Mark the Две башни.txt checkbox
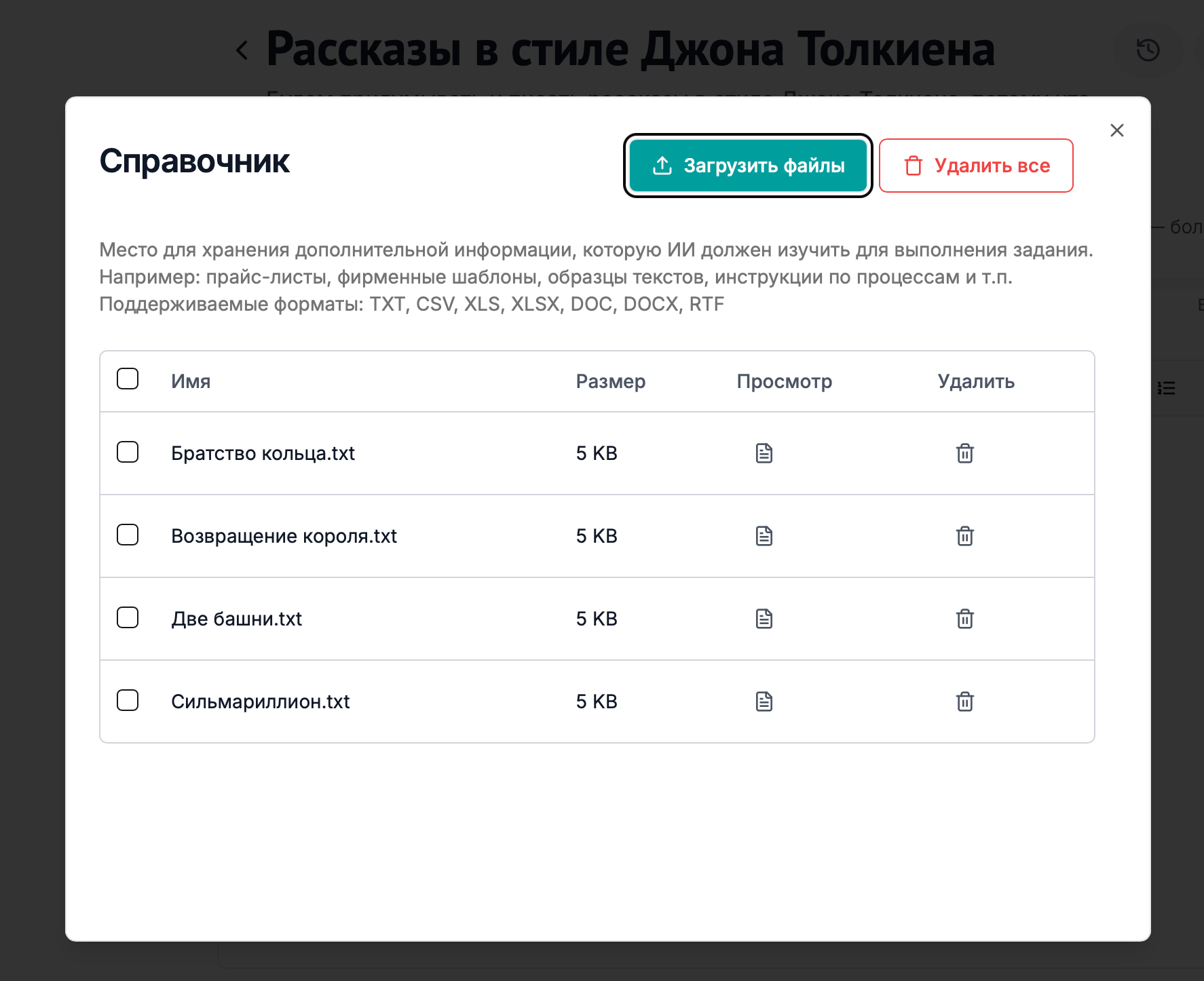The image size is (1204, 981). pos(128,617)
